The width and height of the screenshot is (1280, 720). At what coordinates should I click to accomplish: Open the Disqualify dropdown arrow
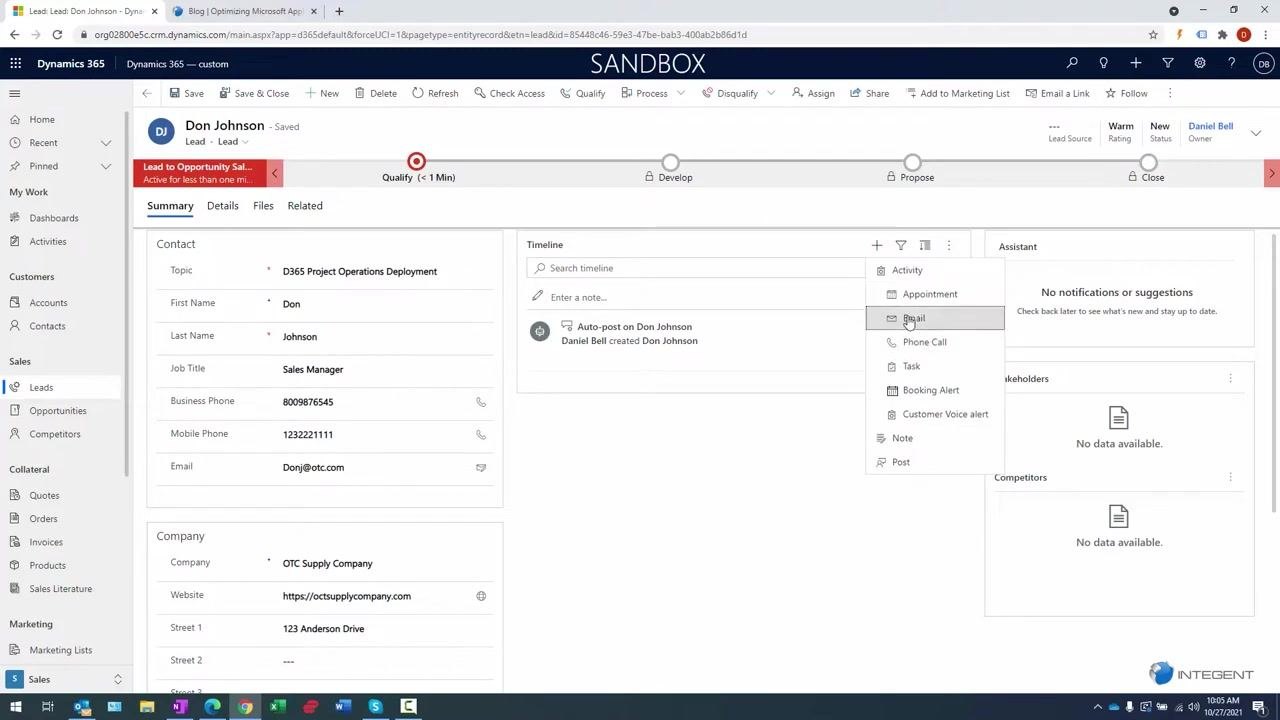(771, 93)
